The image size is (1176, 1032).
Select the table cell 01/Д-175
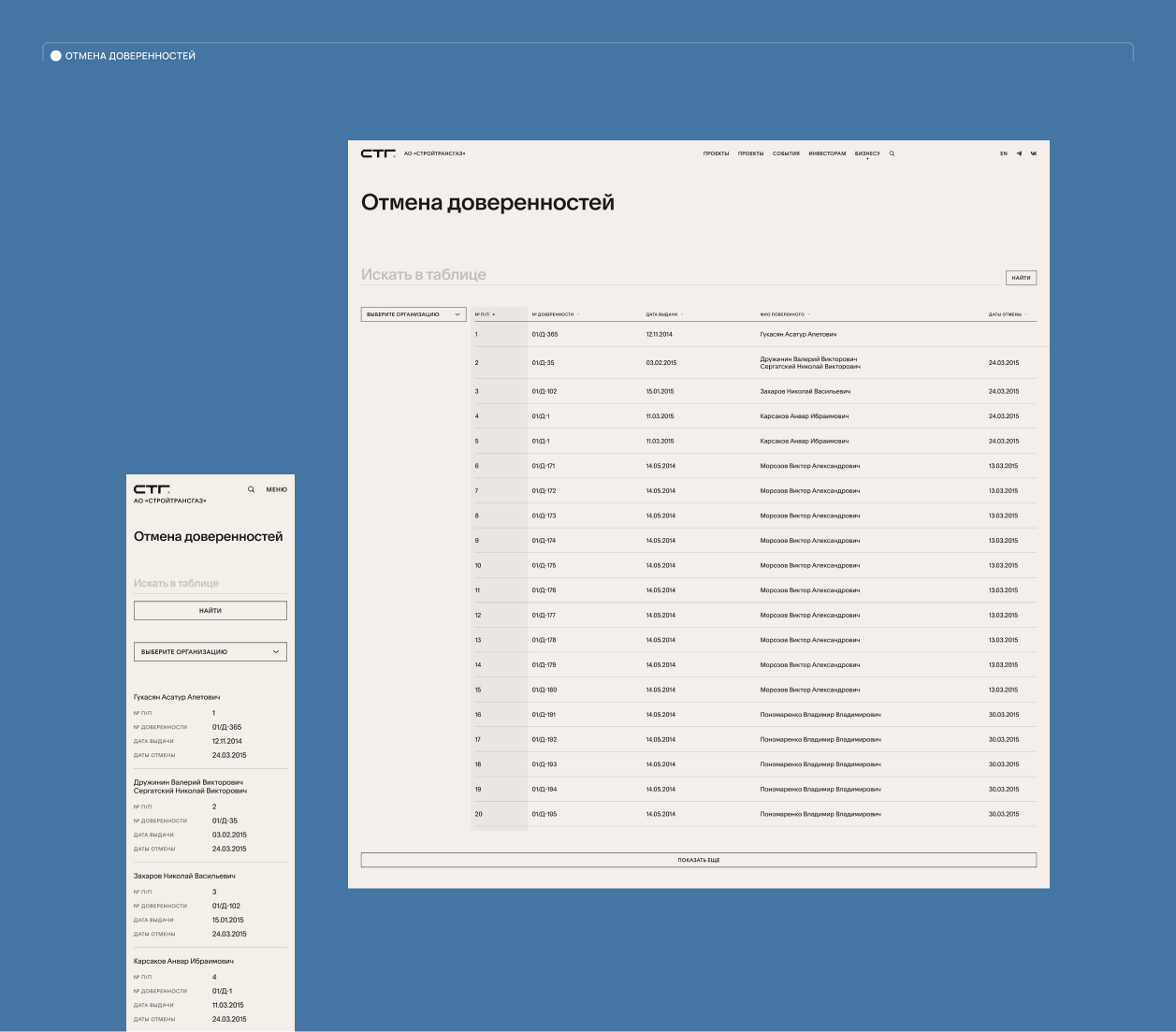click(x=544, y=565)
